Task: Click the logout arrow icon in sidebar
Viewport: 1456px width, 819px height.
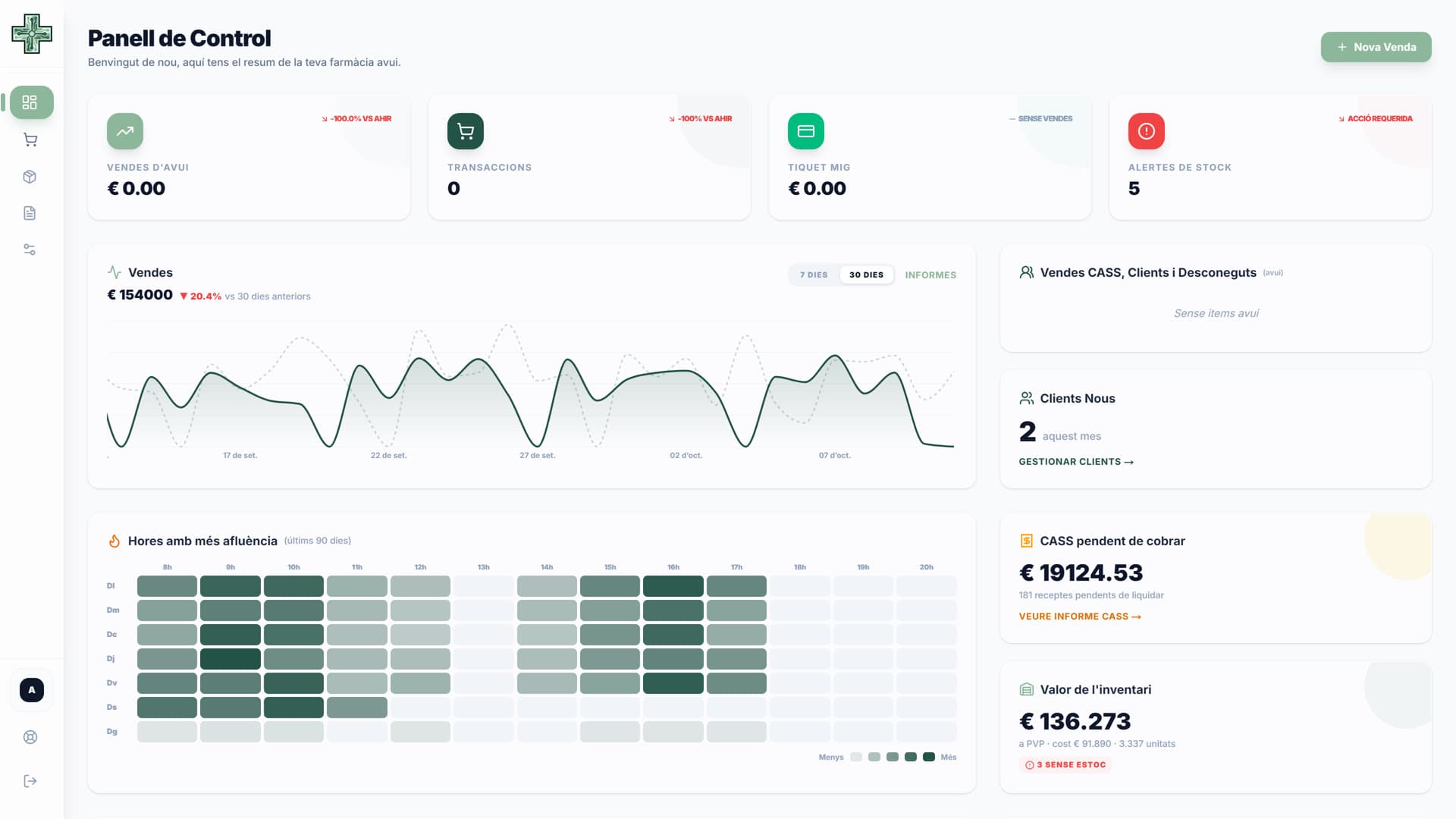Action: [30, 781]
